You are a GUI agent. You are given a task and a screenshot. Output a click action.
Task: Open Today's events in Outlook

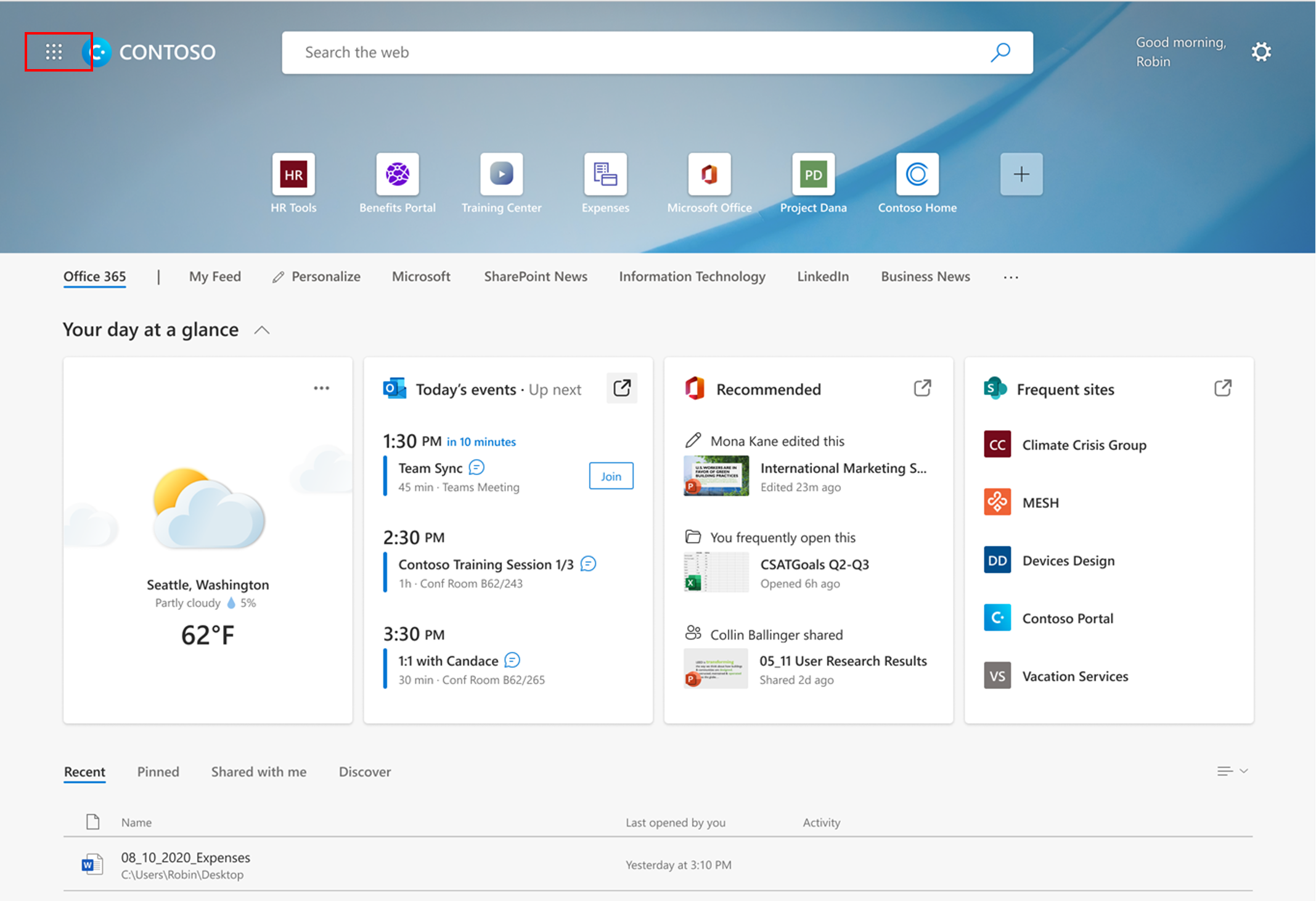[622, 388]
